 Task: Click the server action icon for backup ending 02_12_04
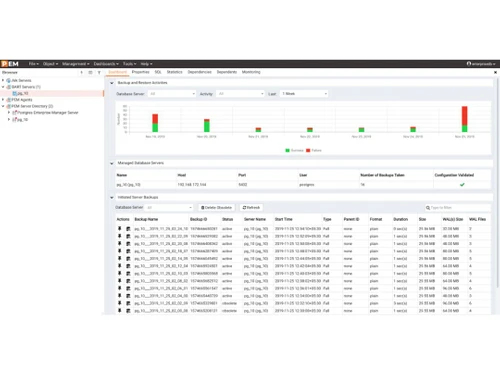coord(128,266)
